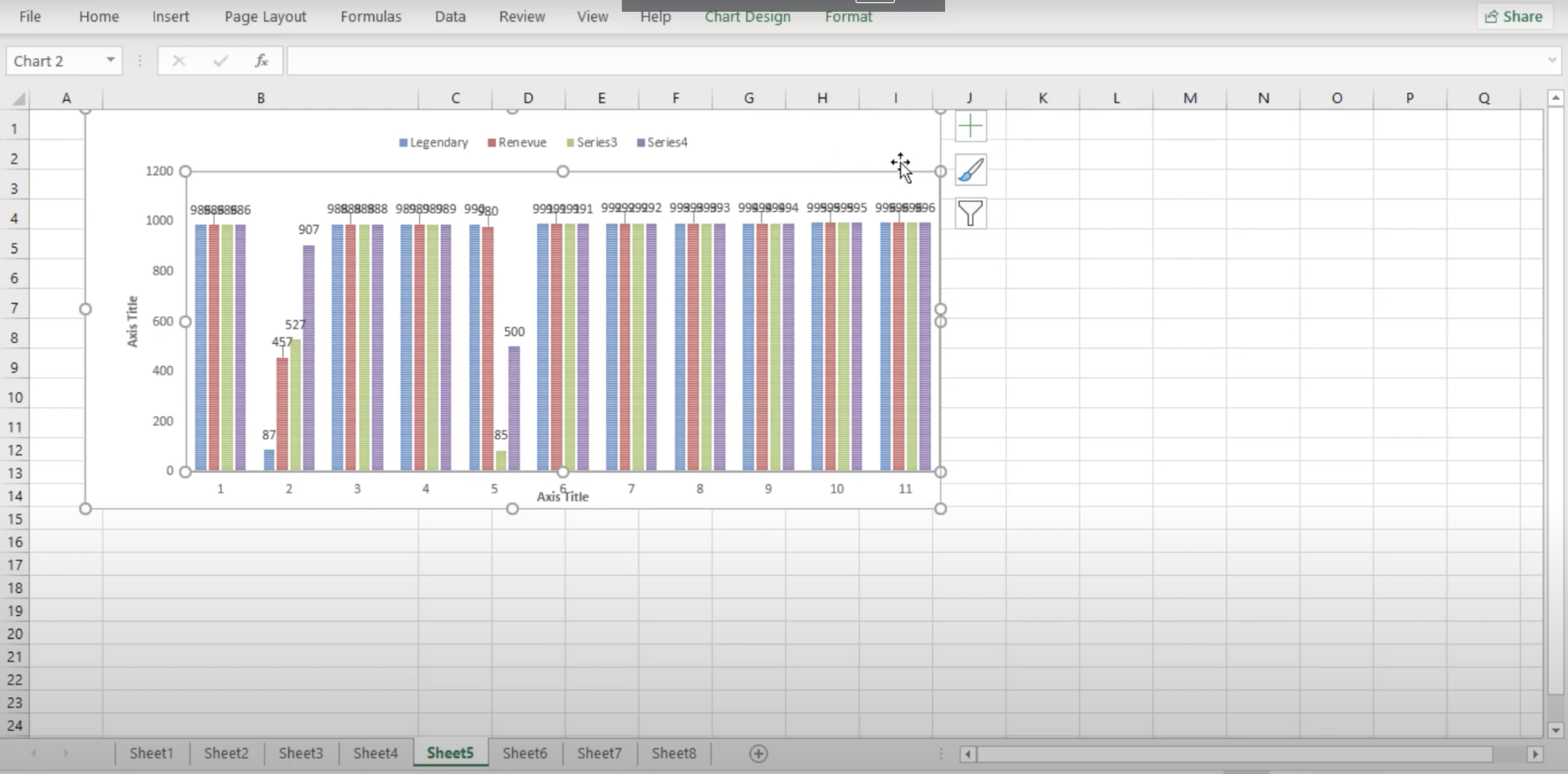
Task: Click the vertical scrollbar thumb
Action: (1555, 400)
